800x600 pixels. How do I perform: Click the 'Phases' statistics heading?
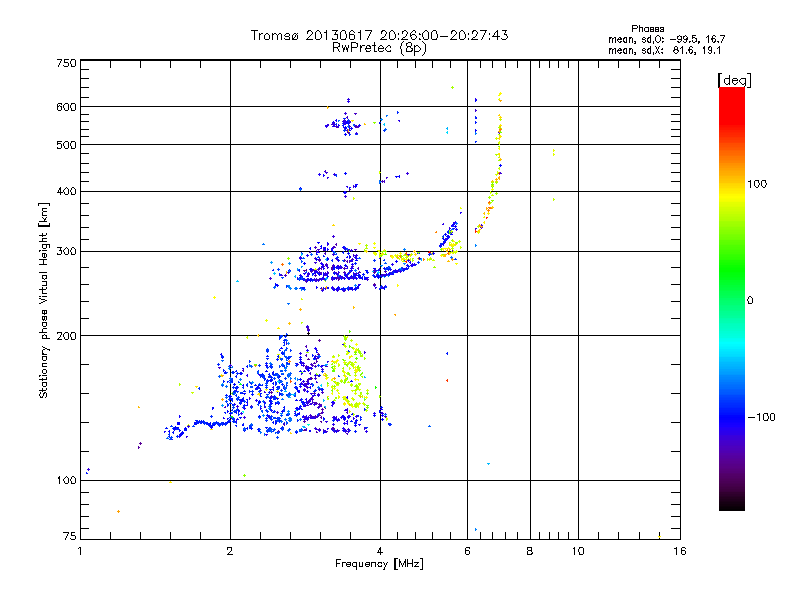pos(647,29)
